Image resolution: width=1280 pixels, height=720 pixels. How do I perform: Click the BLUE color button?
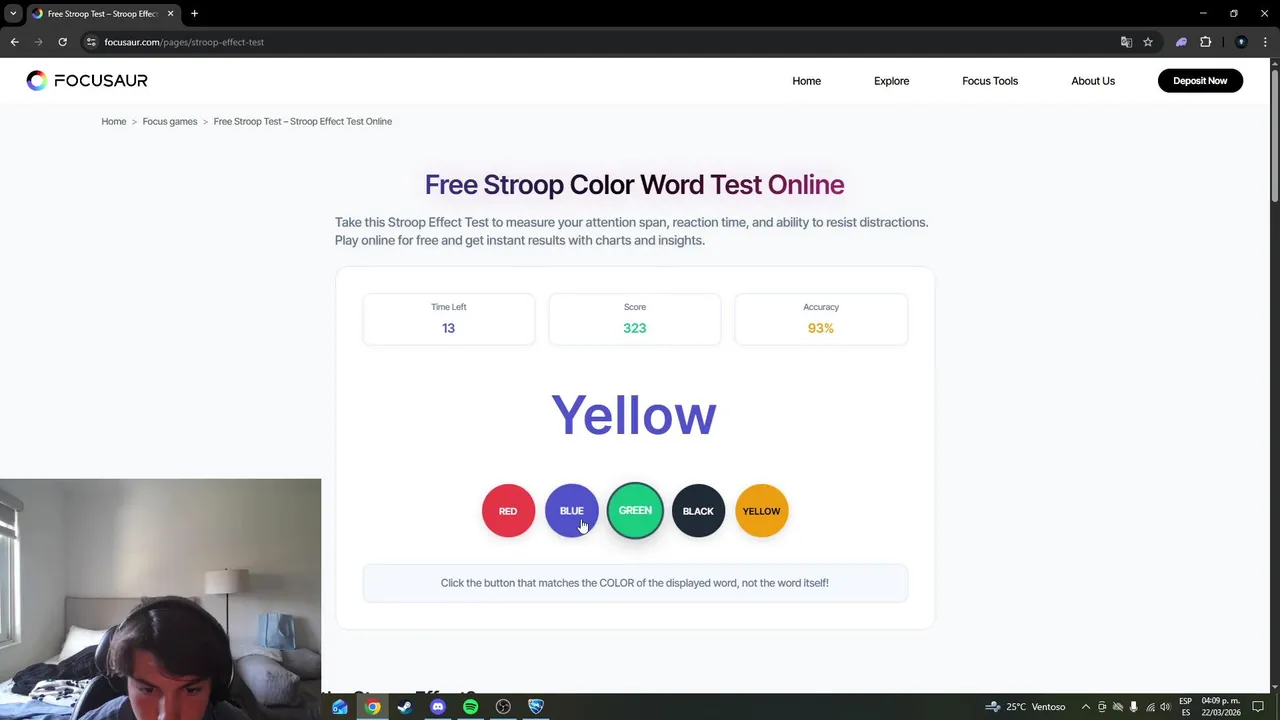[x=571, y=511]
